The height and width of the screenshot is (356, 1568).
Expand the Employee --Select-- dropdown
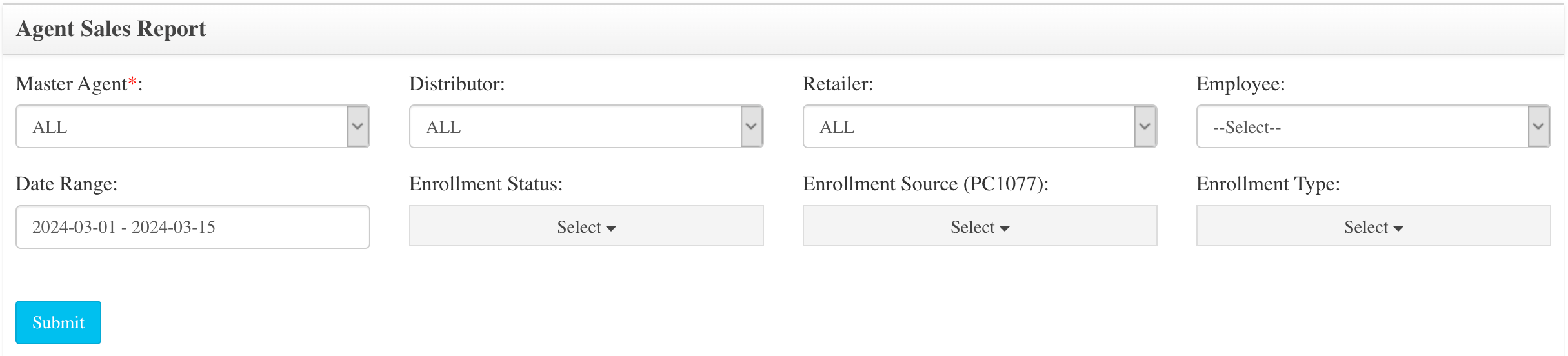pos(1374,126)
